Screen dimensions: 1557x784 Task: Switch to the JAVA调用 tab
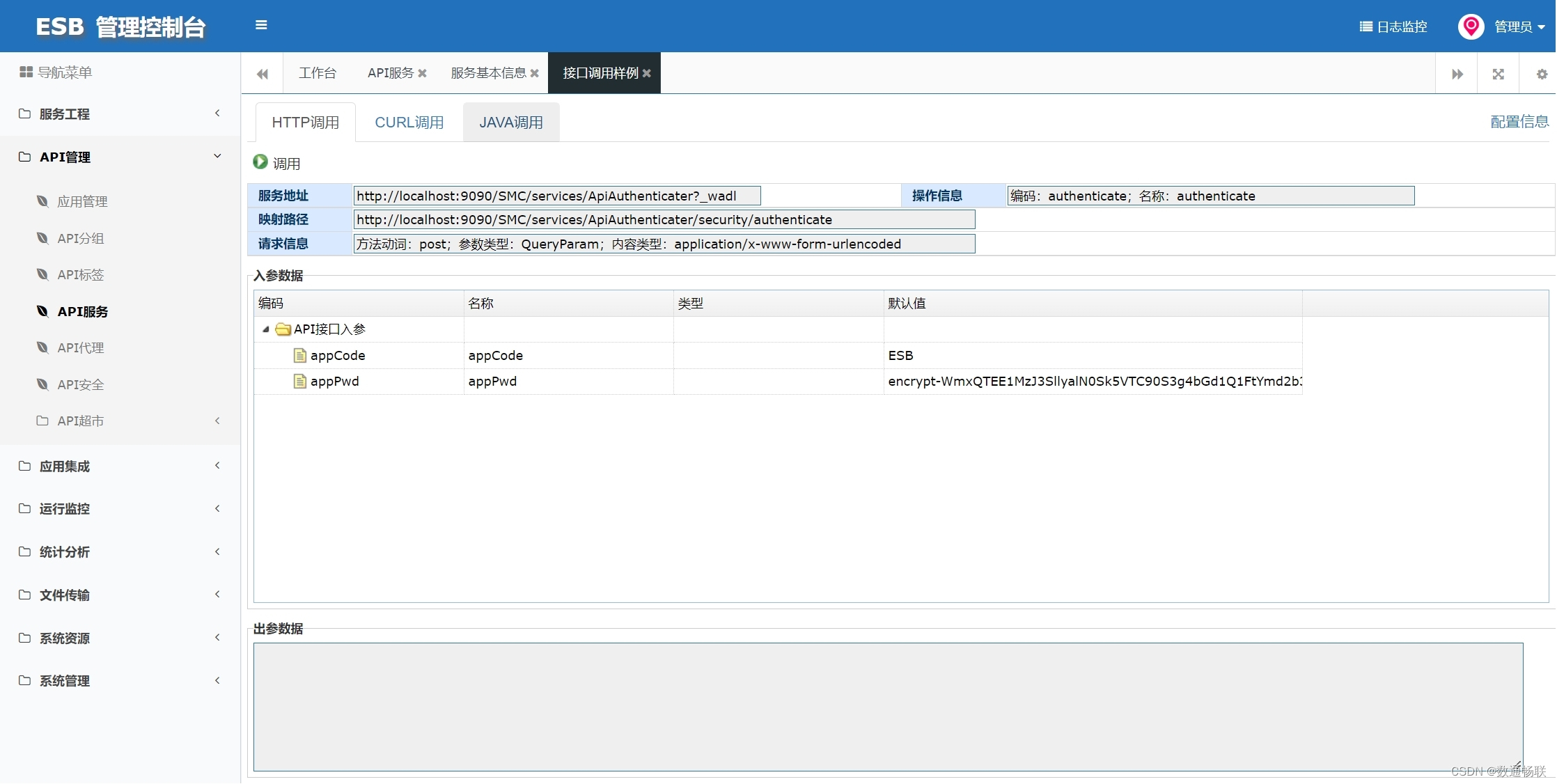[510, 123]
